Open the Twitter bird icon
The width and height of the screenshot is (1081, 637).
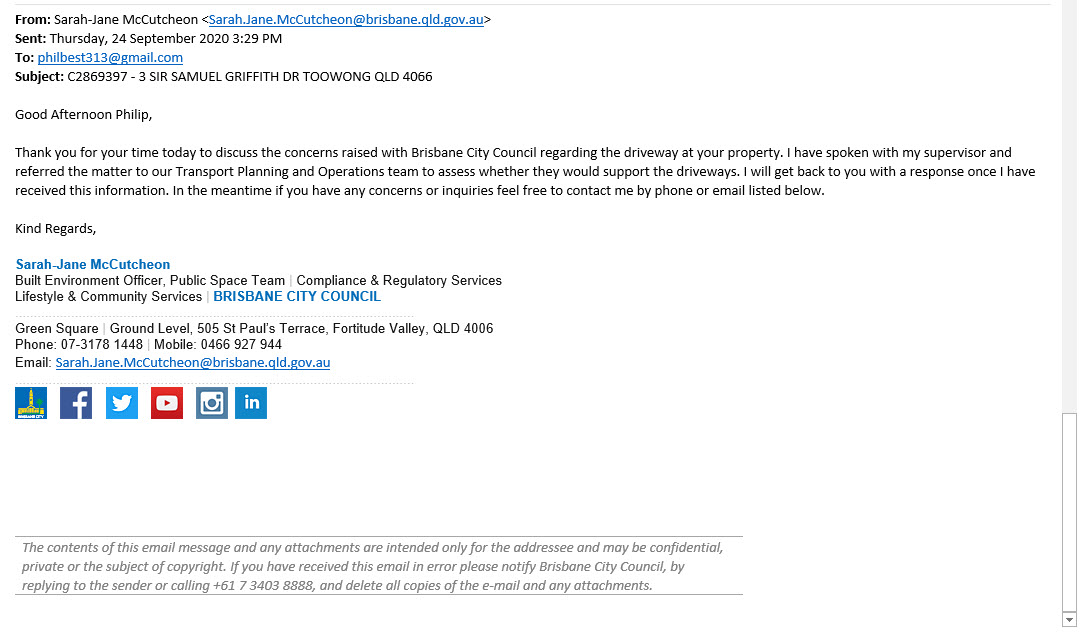[x=121, y=403]
